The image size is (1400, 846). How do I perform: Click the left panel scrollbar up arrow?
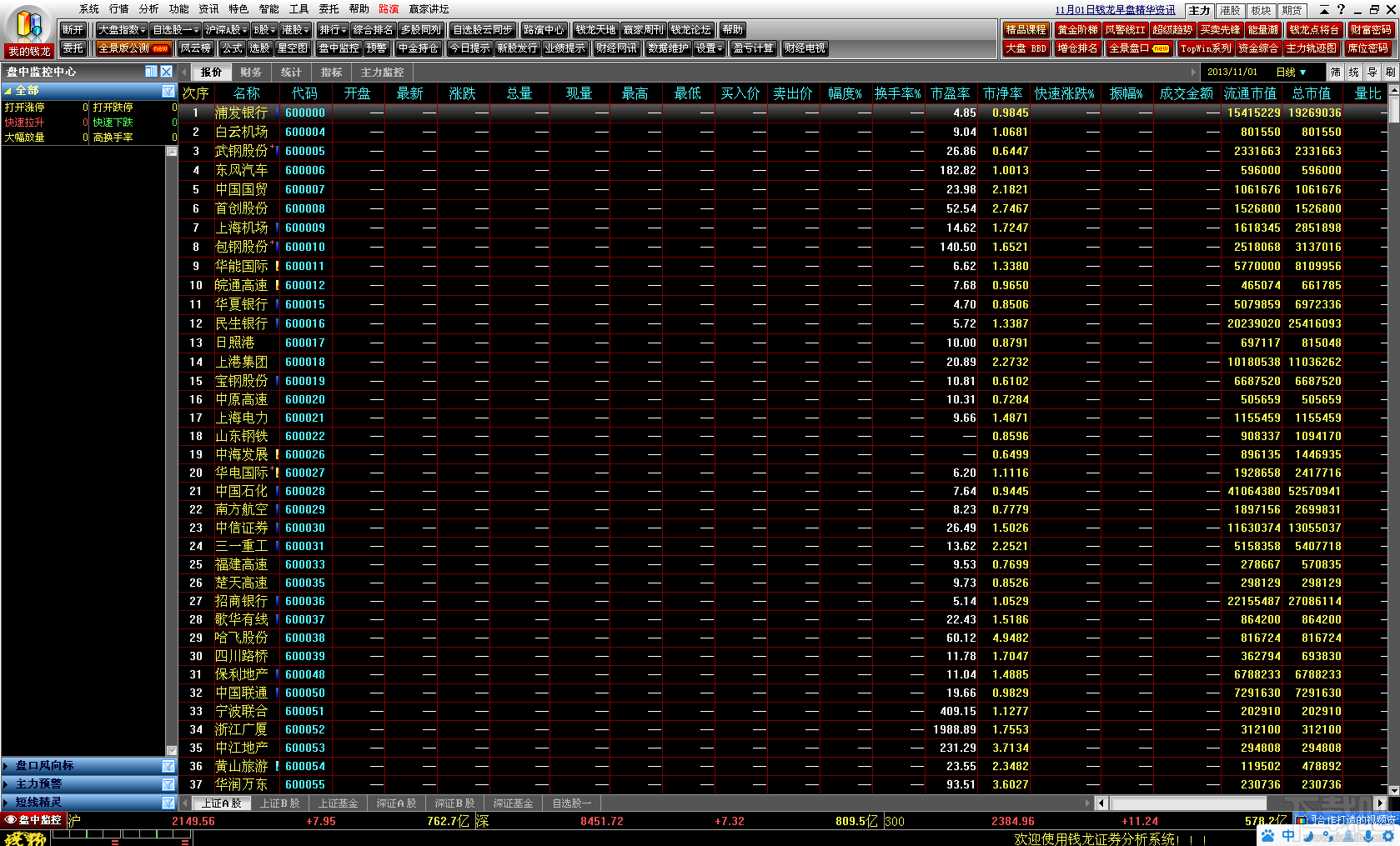coord(172,152)
